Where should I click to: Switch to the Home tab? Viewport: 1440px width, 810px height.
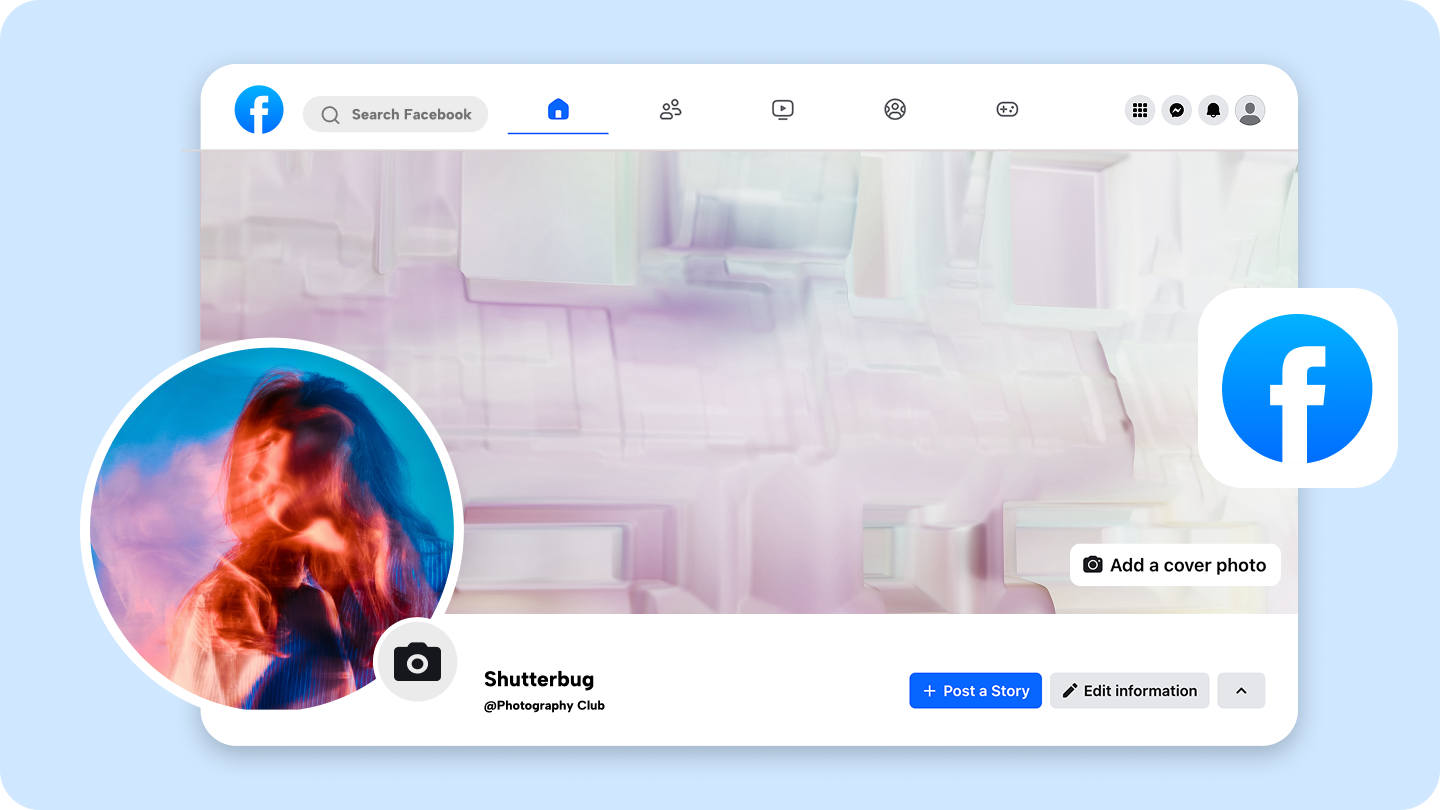click(x=558, y=109)
